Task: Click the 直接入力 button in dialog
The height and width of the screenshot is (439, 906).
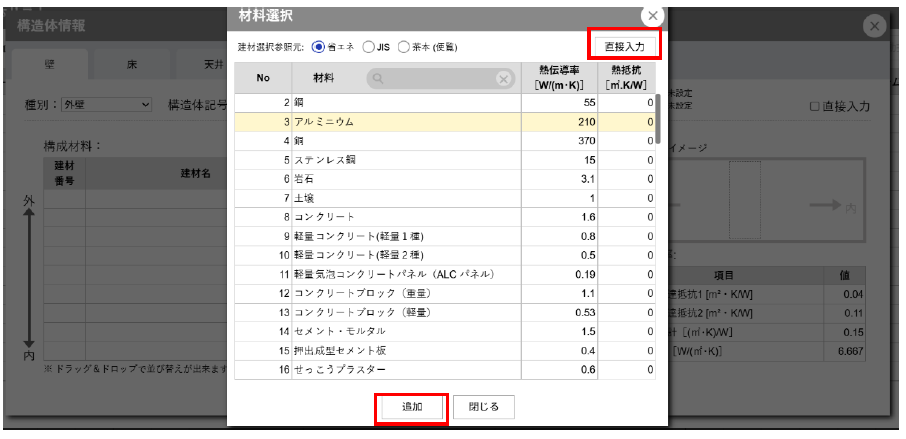Action: pyautogui.click(x=623, y=46)
